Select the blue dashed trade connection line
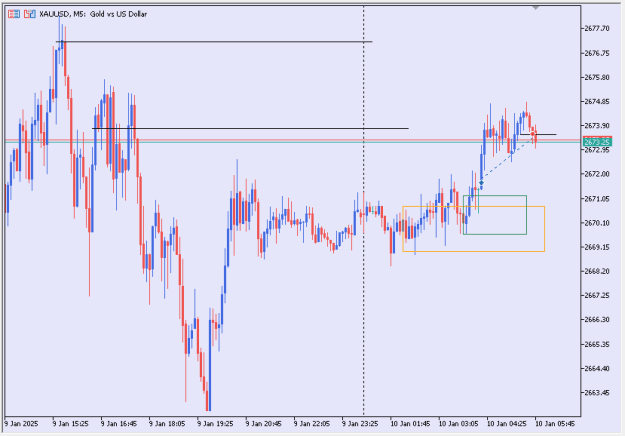This screenshot has width=625, height=436. pyautogui.click(x=507, y=159)
